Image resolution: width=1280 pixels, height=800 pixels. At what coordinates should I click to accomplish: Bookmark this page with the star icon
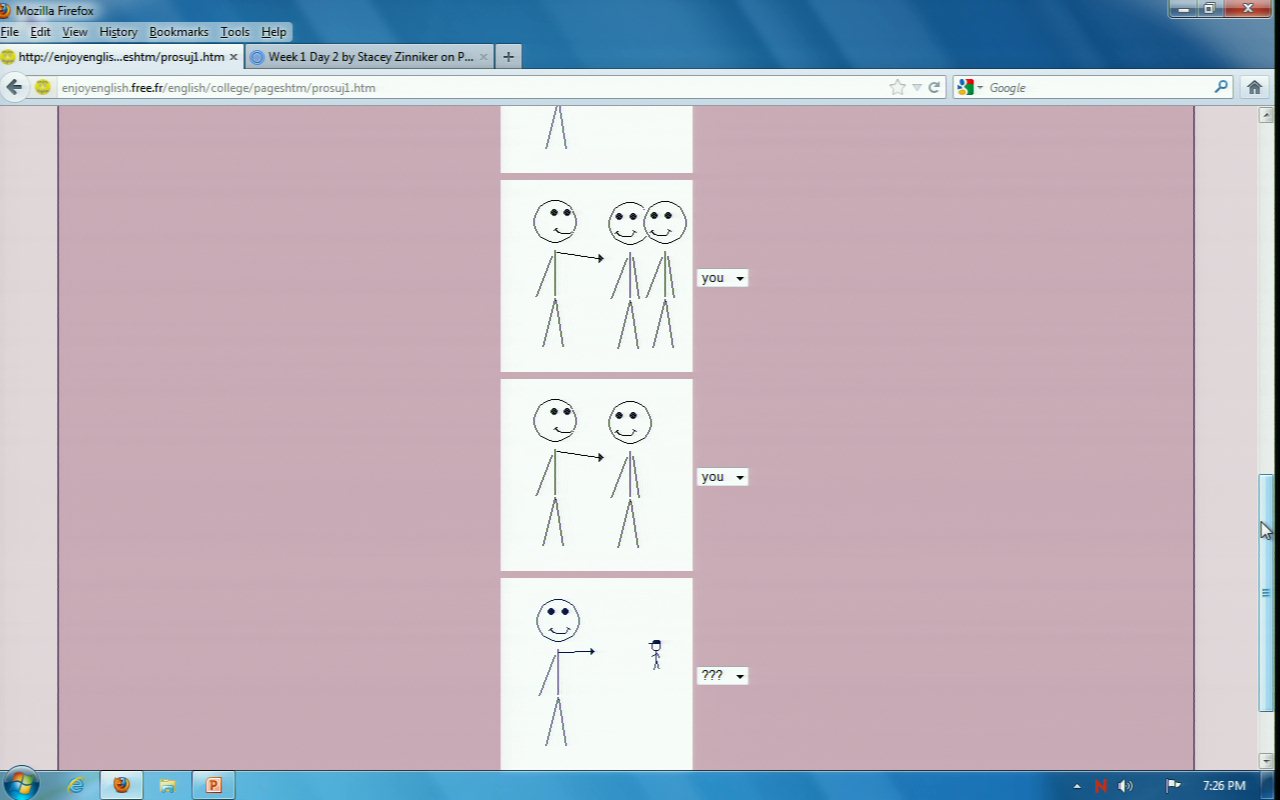tap(897, 87)
